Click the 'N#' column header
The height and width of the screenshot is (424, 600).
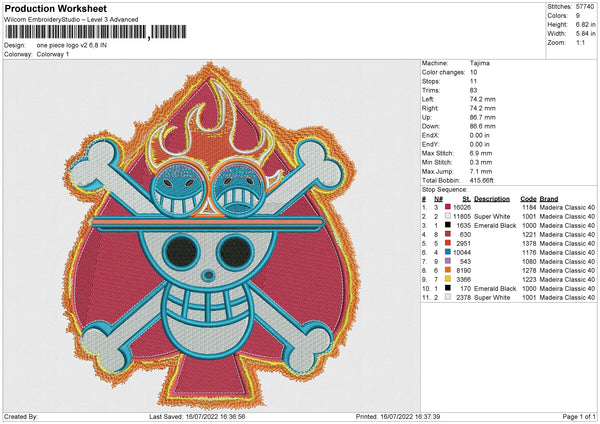point(438,199)
